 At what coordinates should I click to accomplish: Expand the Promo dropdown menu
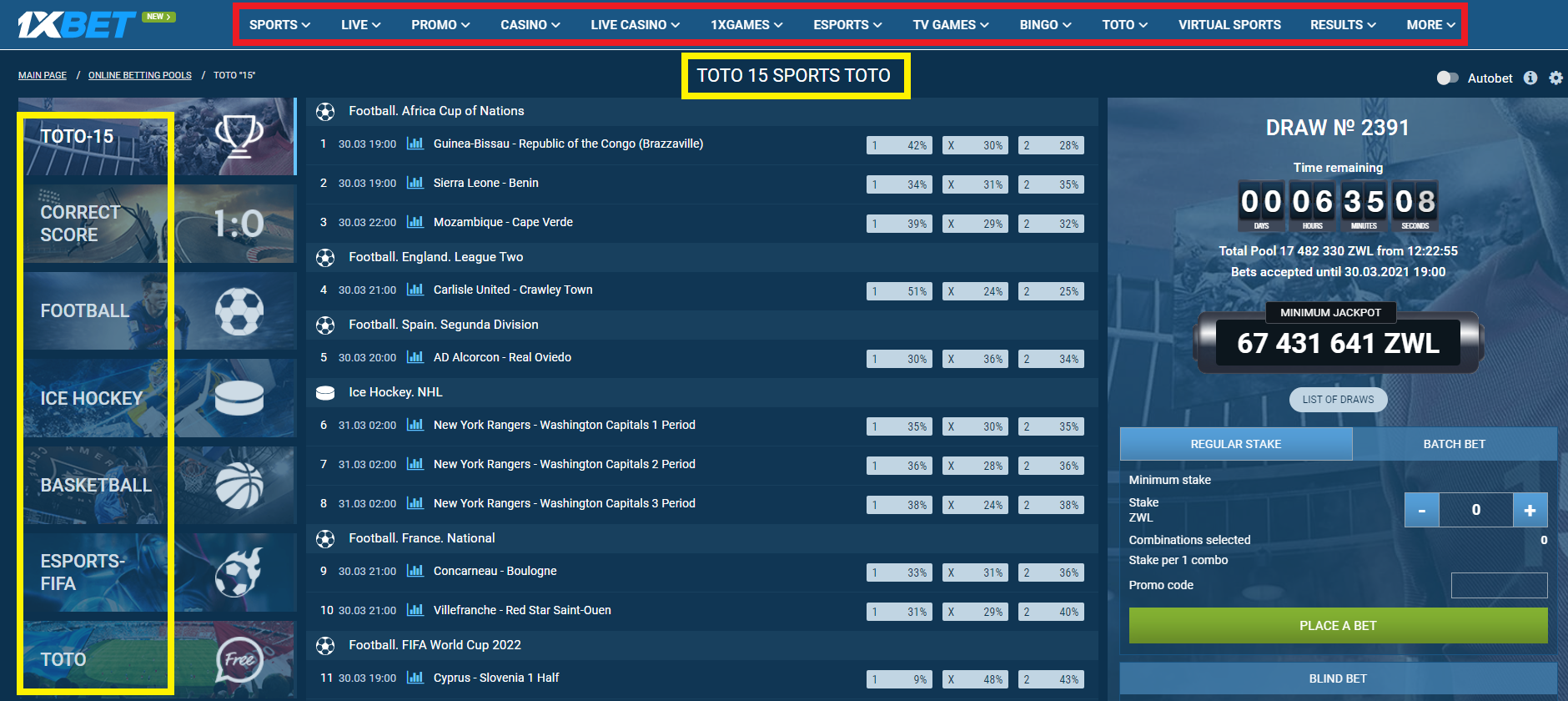[440, 25]
